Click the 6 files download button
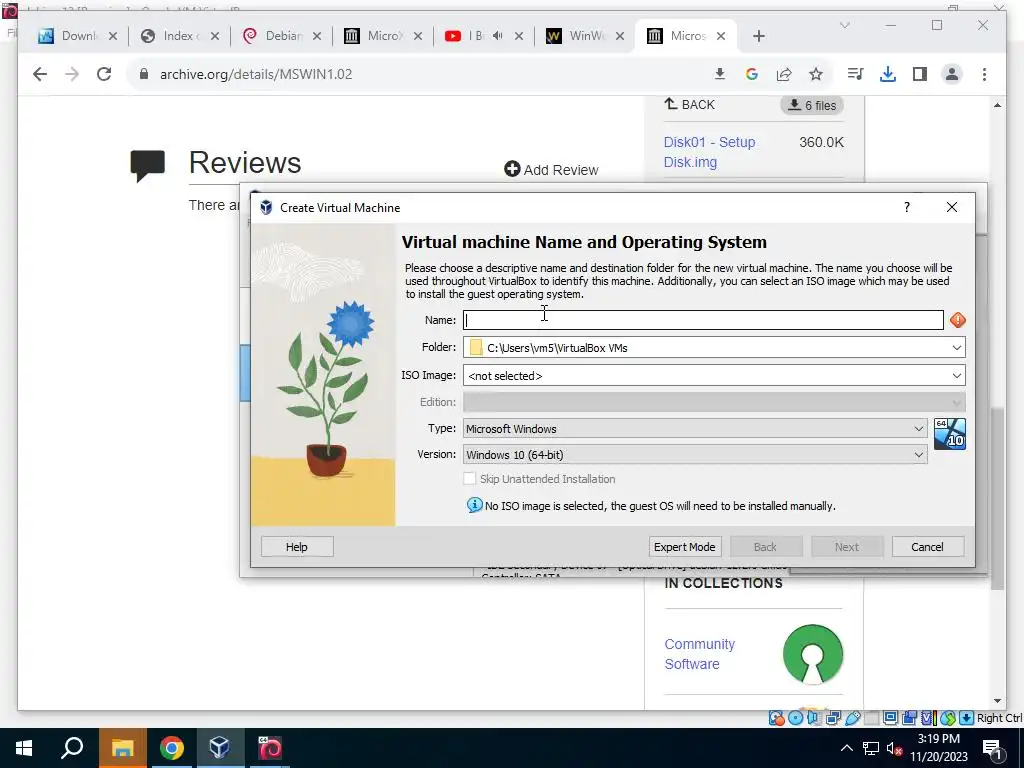Viewport: 1024px width, 768px height. 812,105
